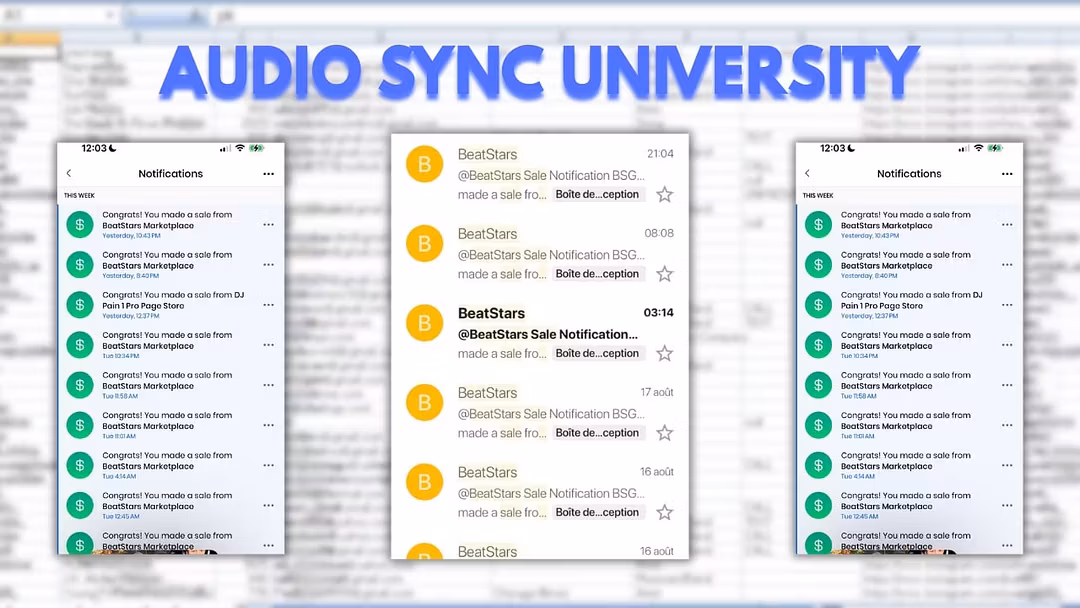The height and width of the screenshot is (608, 1080).
Task: Tap dollar icon for Tue 11:01 AM, left phone
Action: click(x=80, y=425)
